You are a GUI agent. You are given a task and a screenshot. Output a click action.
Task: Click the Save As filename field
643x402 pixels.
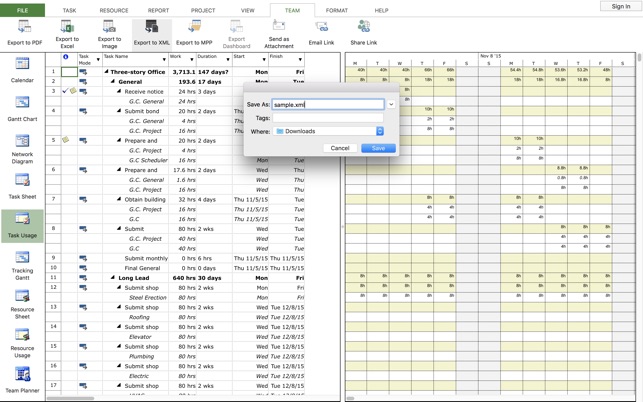click(328, 105)
